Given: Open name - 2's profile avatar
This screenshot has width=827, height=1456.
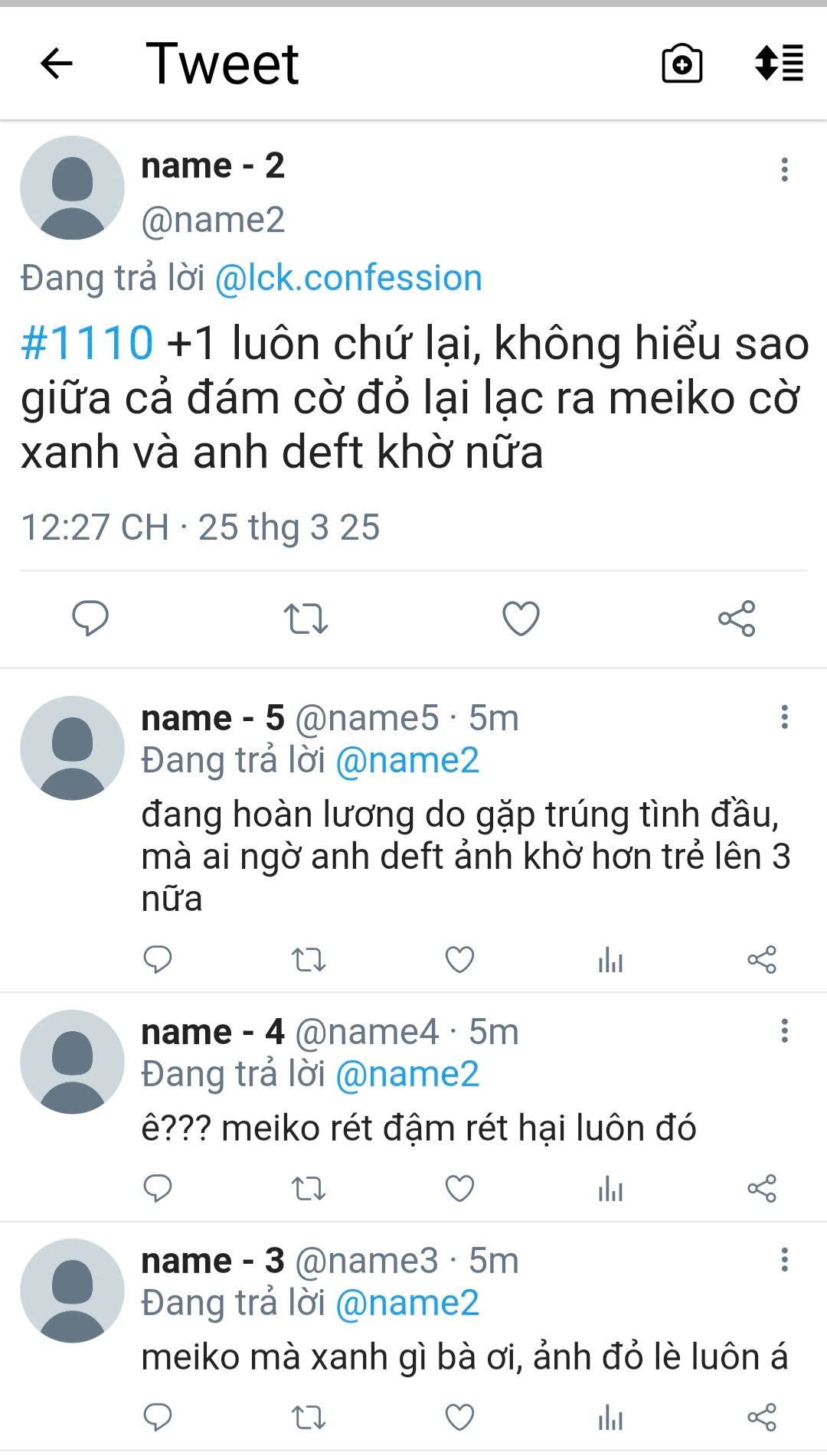Looking at the screenshot, I should tap(72, 188).
